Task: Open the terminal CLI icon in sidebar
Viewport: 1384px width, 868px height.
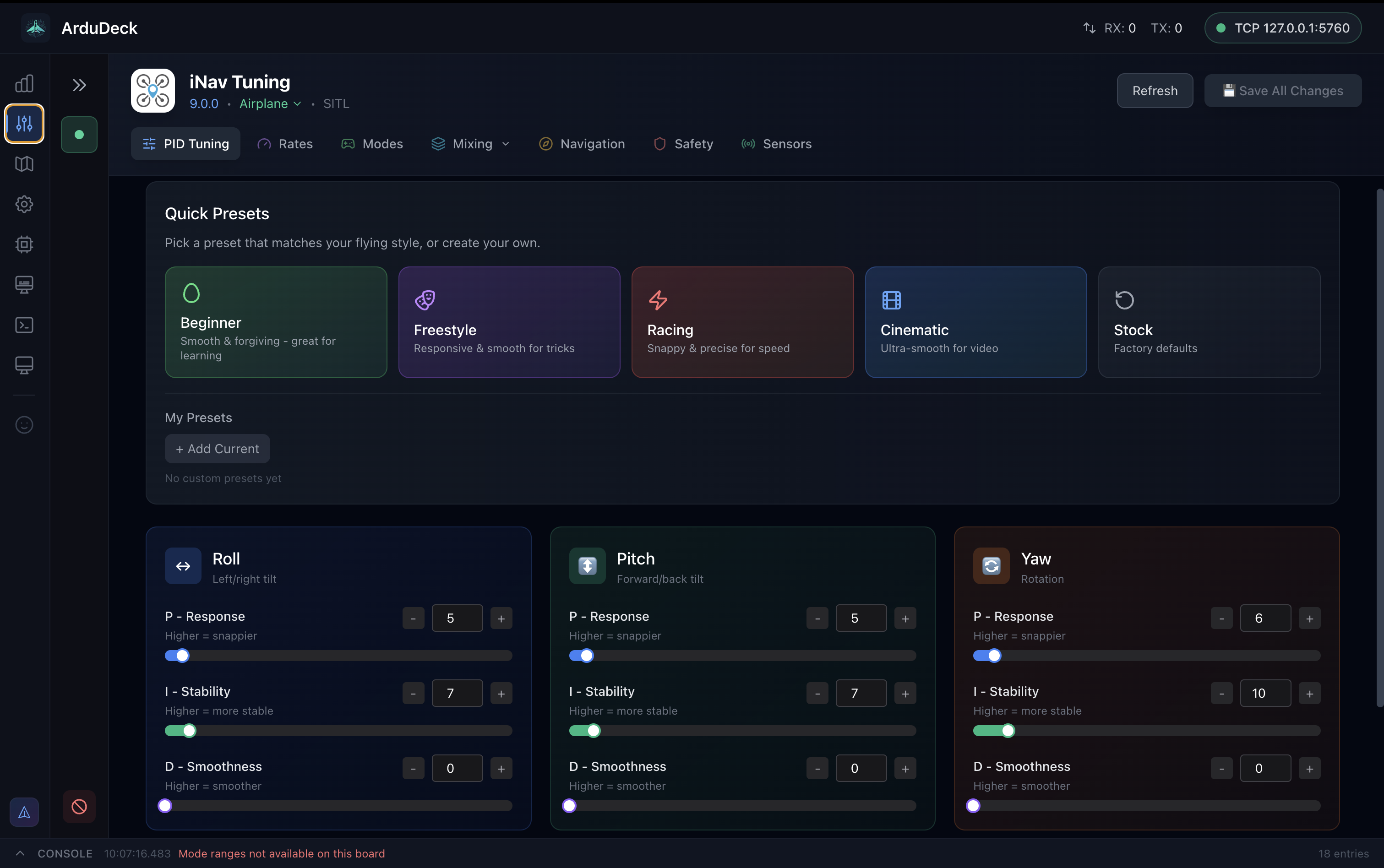Action: pos(24,325)
